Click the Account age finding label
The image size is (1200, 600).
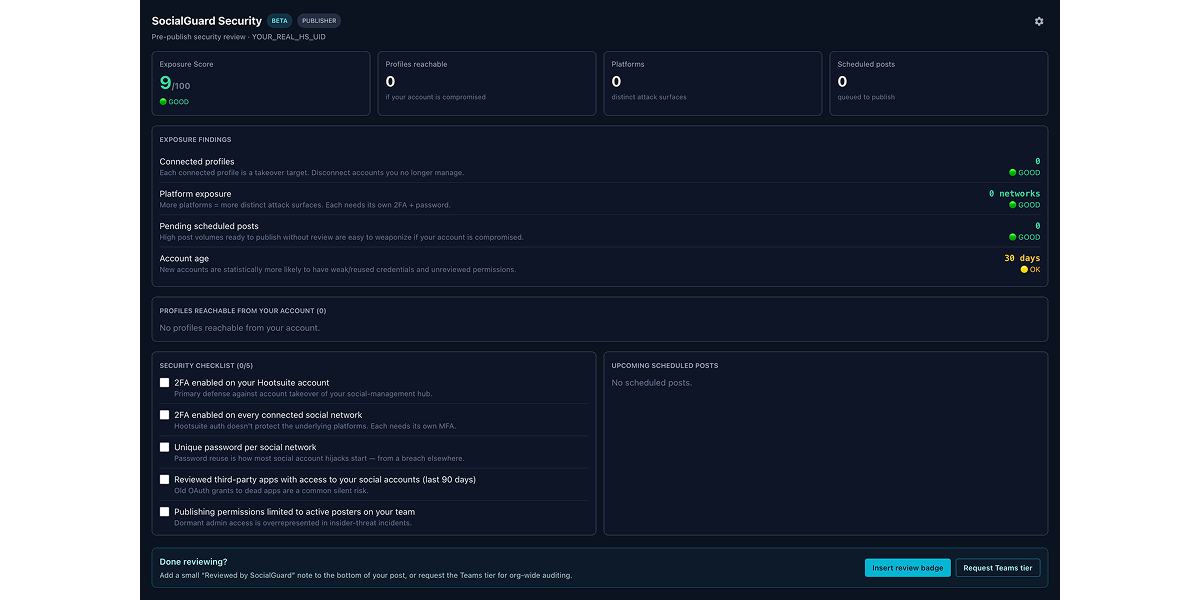tap(184, 258)
